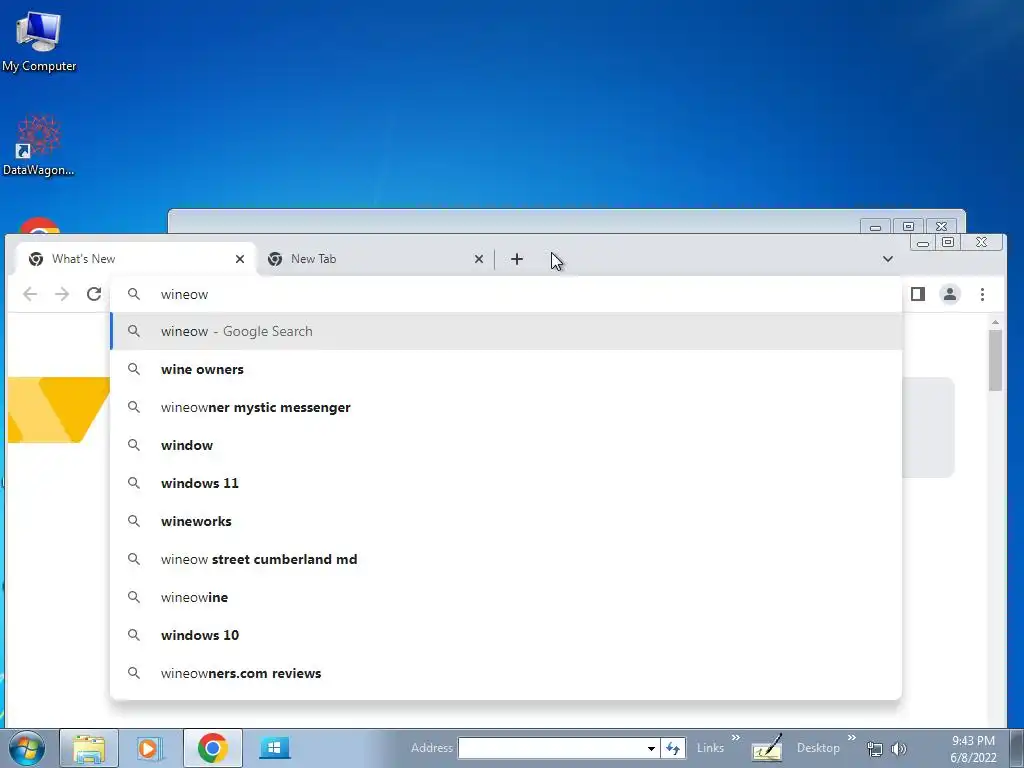Click the page vertical scrollbar thumb
This screenshot has height=768, width=1024.
click(995, 360)
